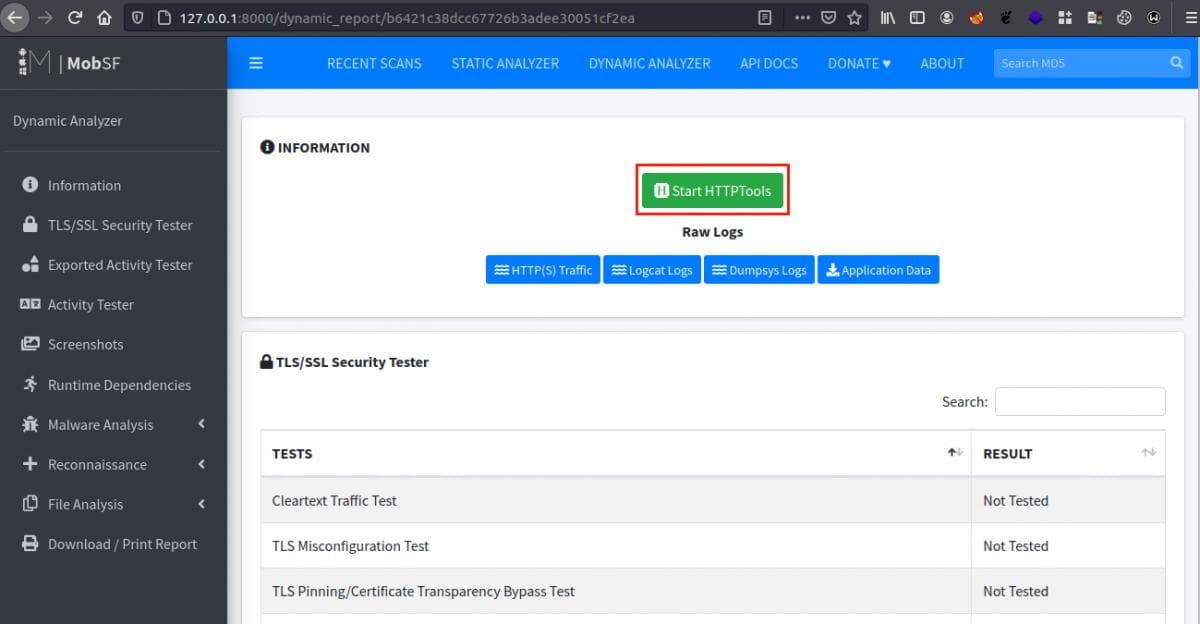Open the Firefox application menu icon
Viewport: 1200px width, 624px height.
point(1184,18)
